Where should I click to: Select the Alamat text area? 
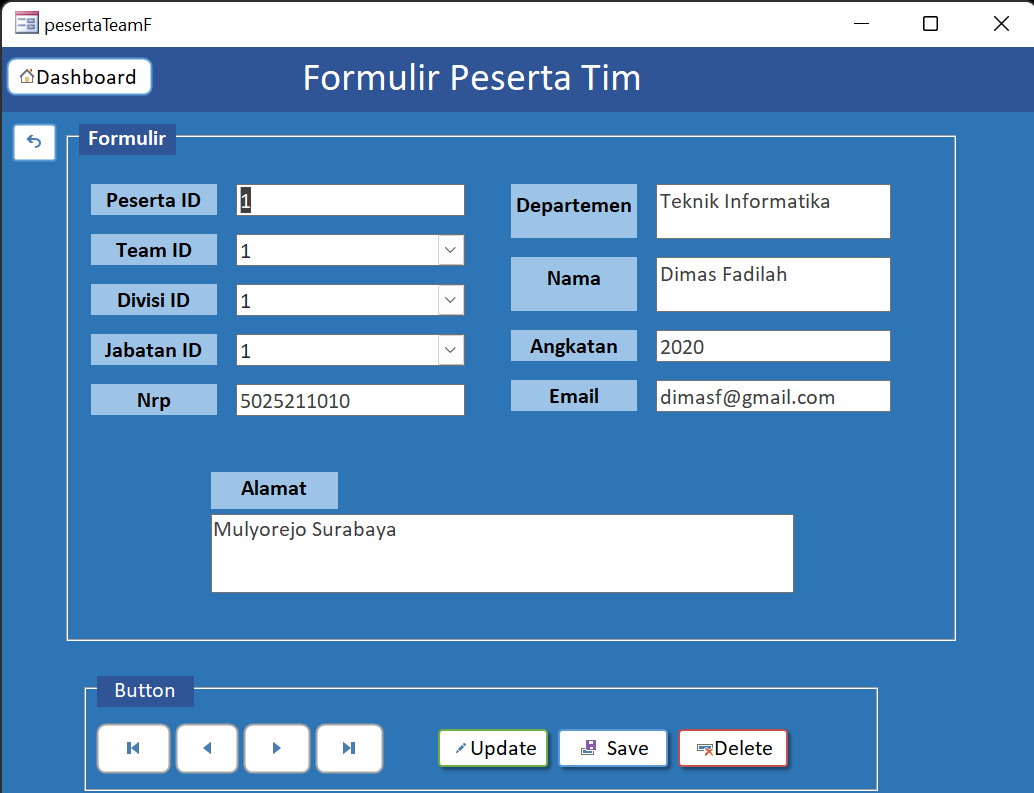(500, 553)
